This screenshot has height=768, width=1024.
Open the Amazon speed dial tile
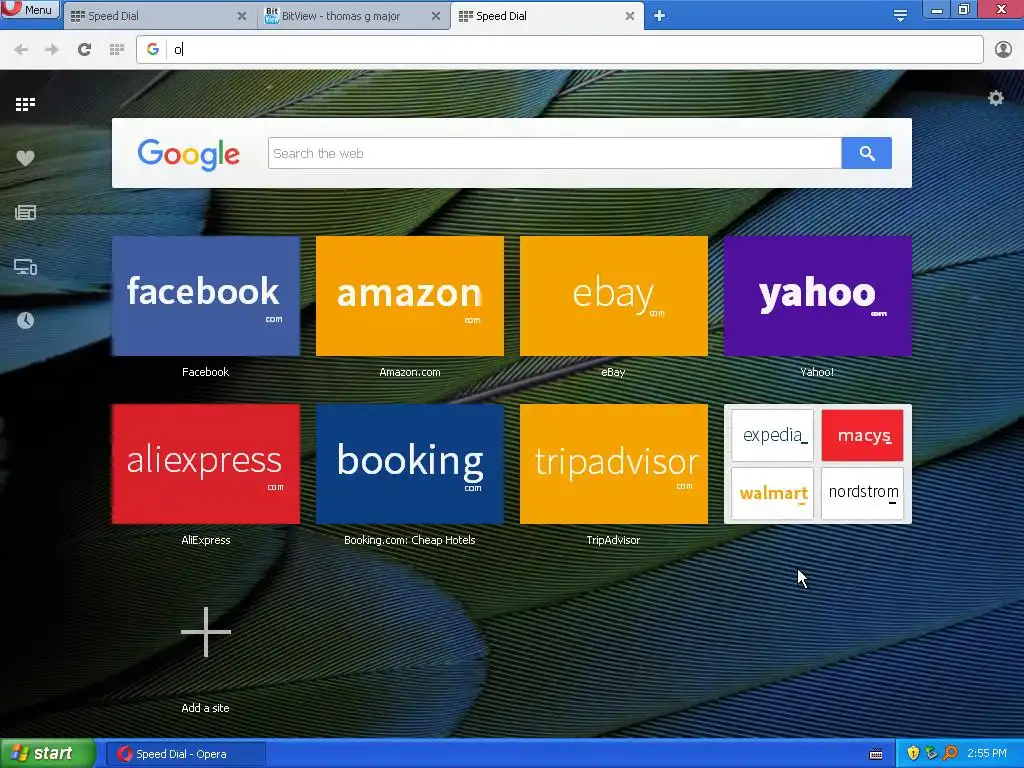coord(409,296)
